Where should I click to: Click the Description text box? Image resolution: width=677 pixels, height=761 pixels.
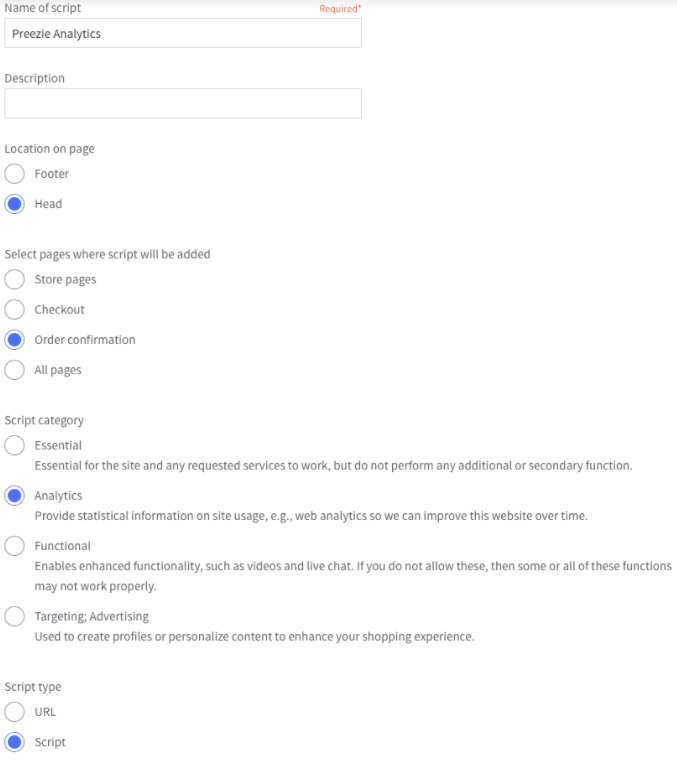183,103
